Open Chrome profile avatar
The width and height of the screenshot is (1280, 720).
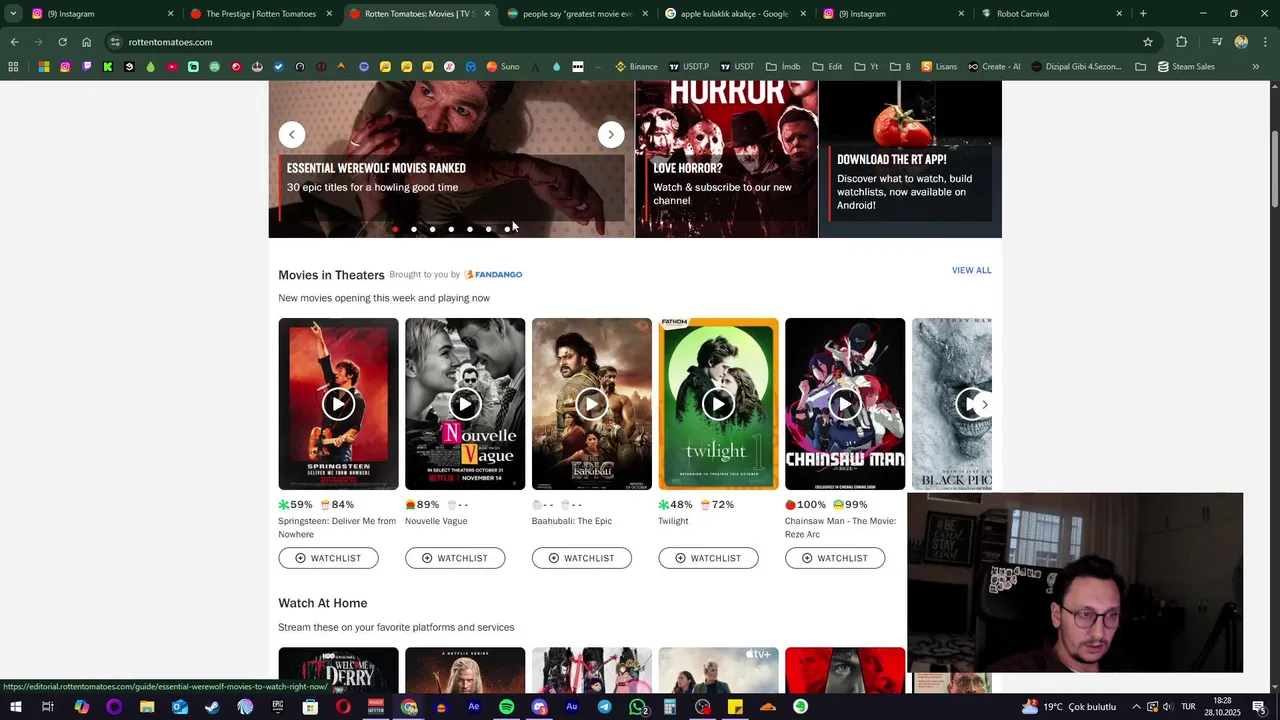pyautogui.click(x=1241, y=42)
